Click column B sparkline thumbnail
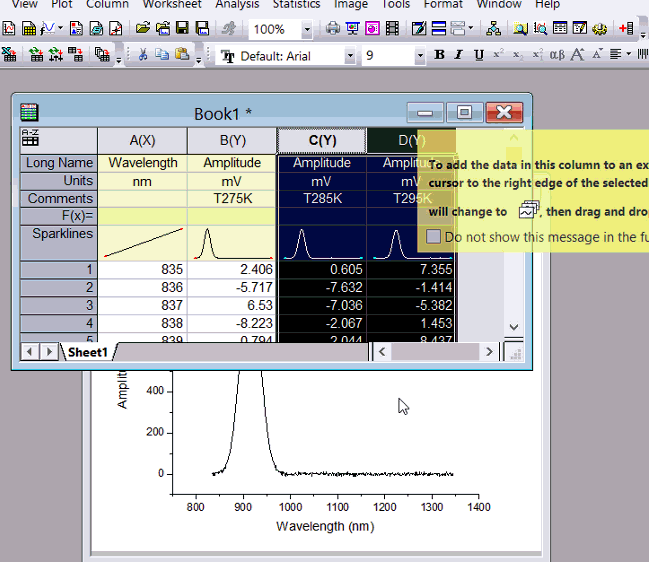Viewport: 652px width, 566px height. pos(232,243)
